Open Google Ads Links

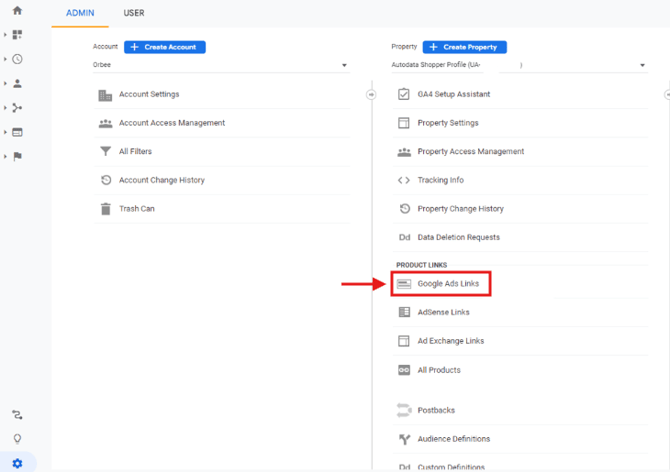pos(448,284)
